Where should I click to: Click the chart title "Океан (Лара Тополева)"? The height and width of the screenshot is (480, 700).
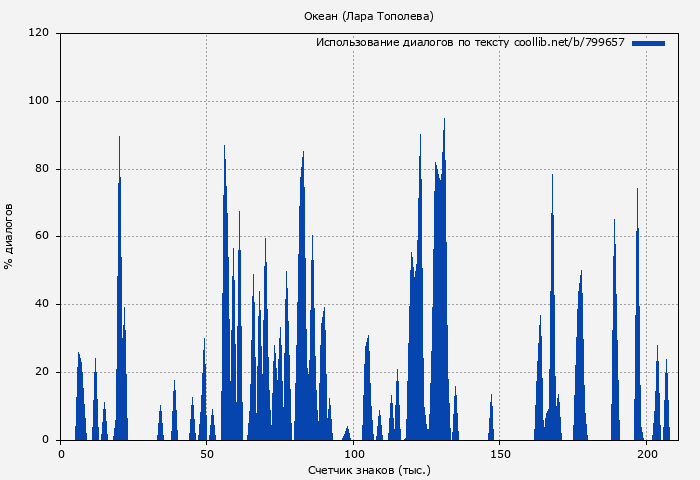[x=368, y=16]
